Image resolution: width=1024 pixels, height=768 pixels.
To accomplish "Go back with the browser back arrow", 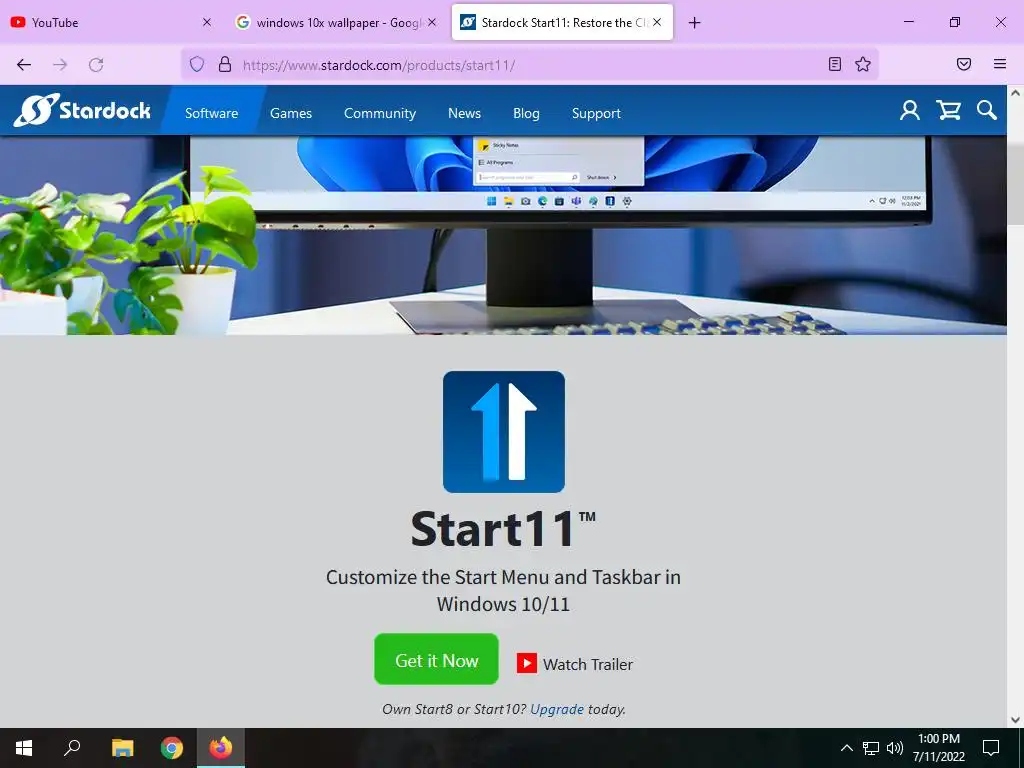I will 24,65.
